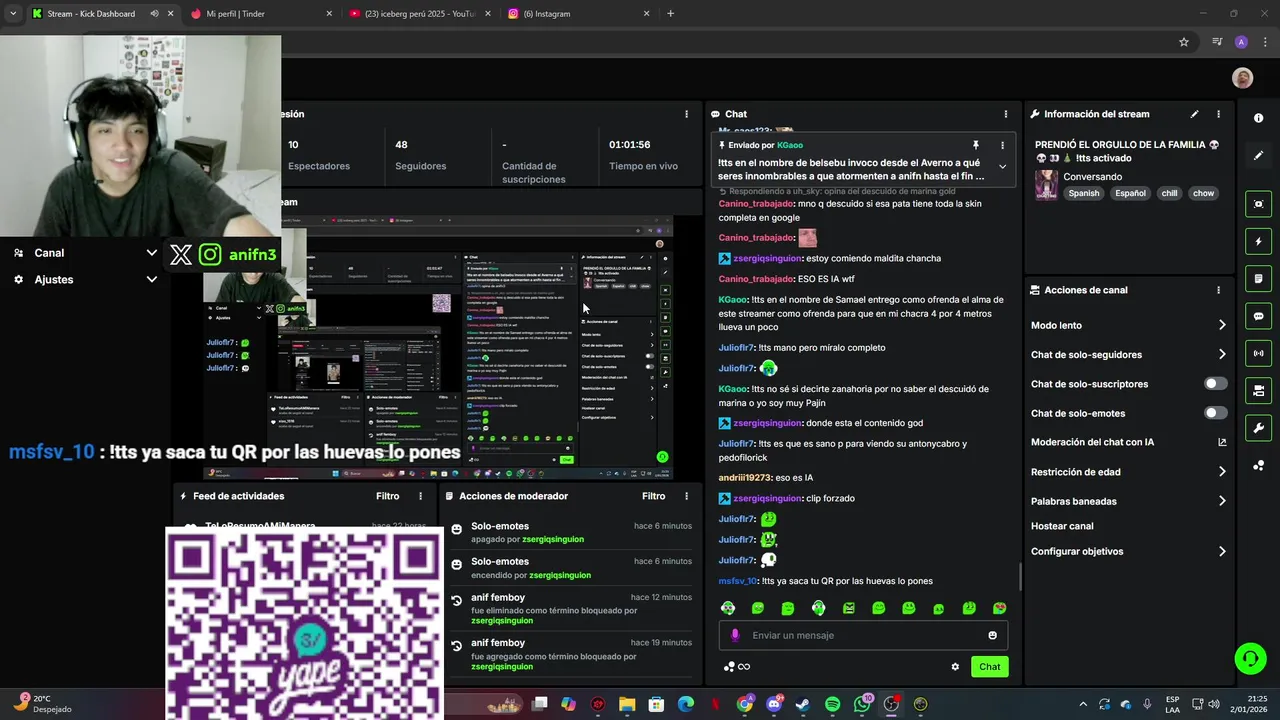
Task: Expand Modo lento options
Action: (x=1222, y=325)
